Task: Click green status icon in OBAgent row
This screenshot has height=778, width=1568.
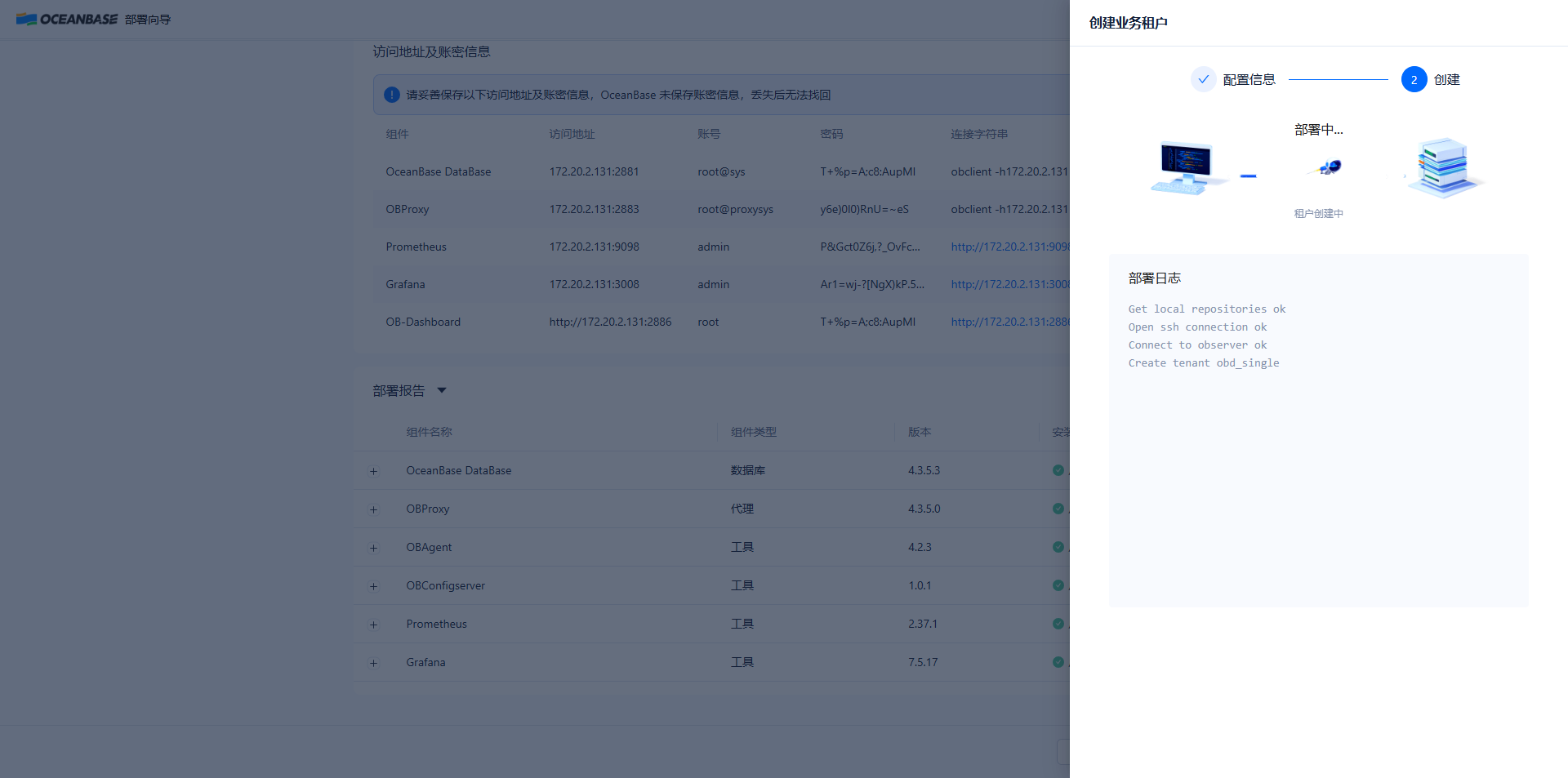Action: pyautogui.click(x=1058, y=547)
